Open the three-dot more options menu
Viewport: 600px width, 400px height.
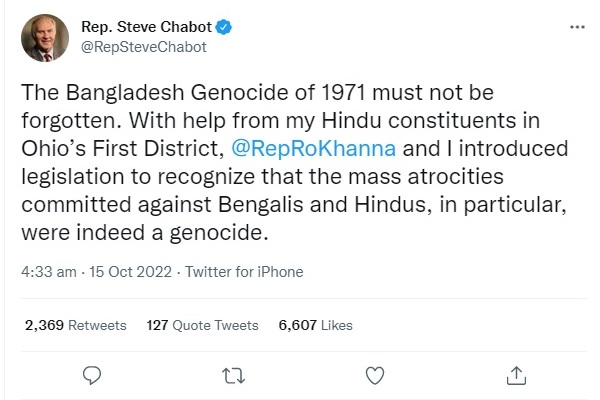576,27
